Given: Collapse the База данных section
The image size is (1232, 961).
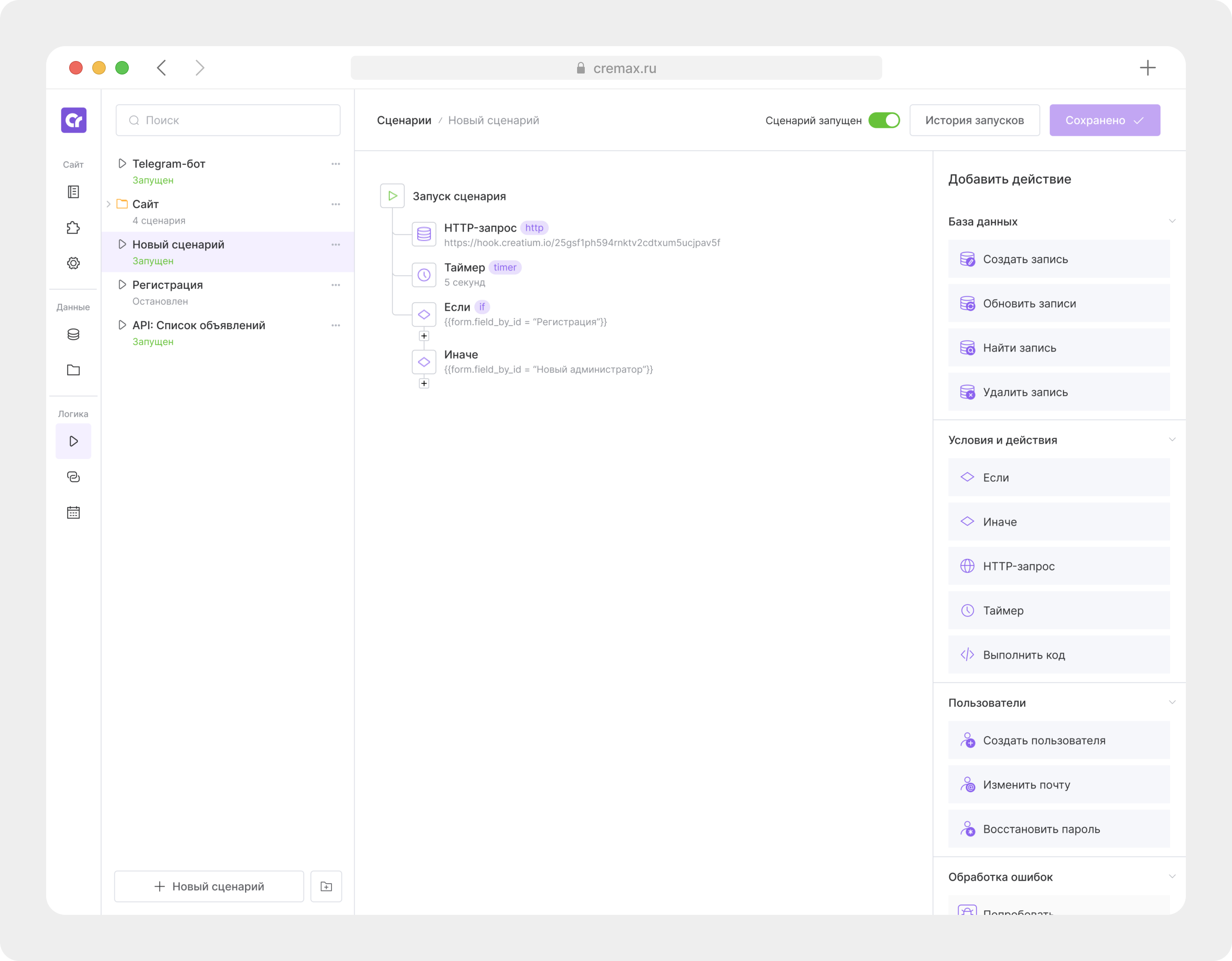Looking at the screenshot, I should 1172,221.
